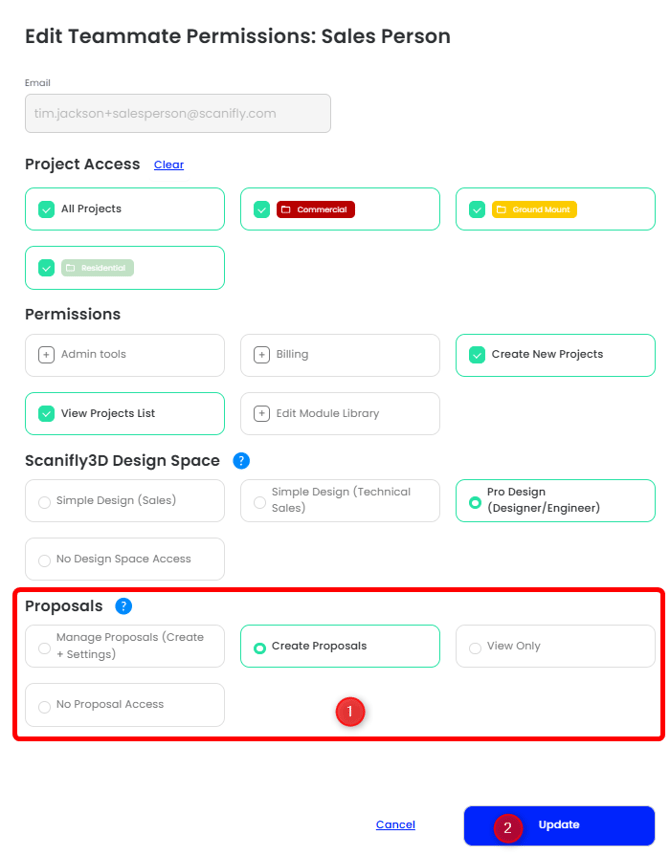This screenshot has height=857, width=670.
Task: Click the disabled Email input field
Action: (178, 113)
